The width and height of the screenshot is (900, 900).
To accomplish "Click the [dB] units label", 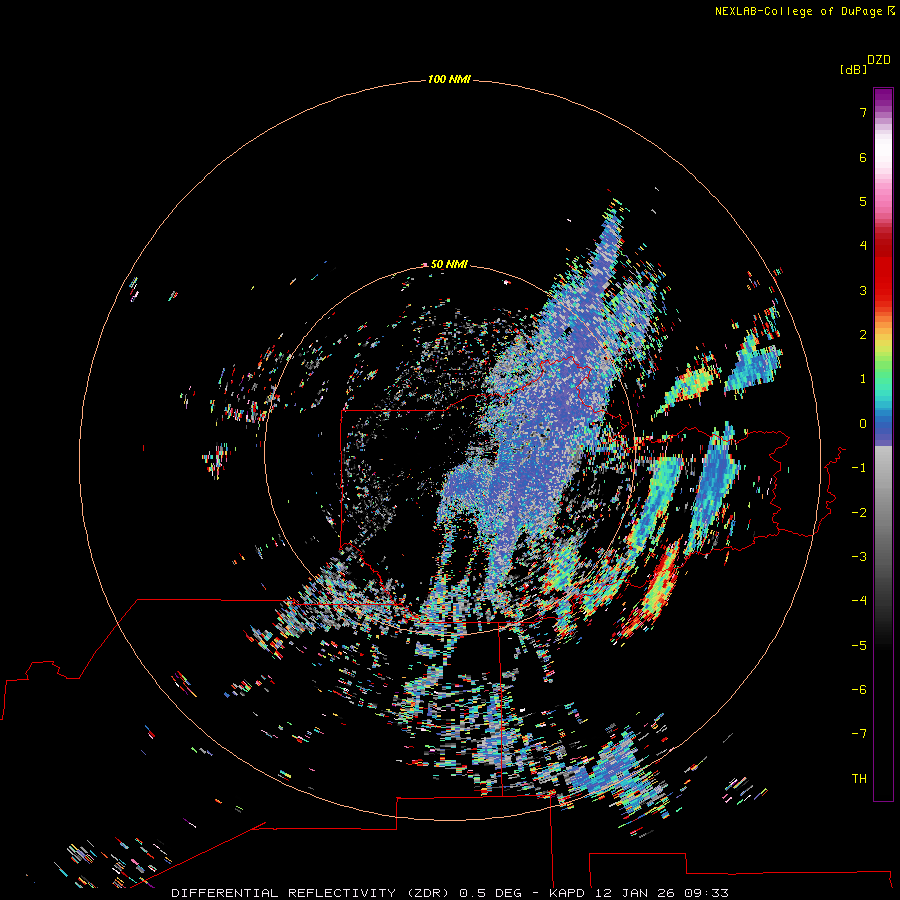I will coord(853,69).
